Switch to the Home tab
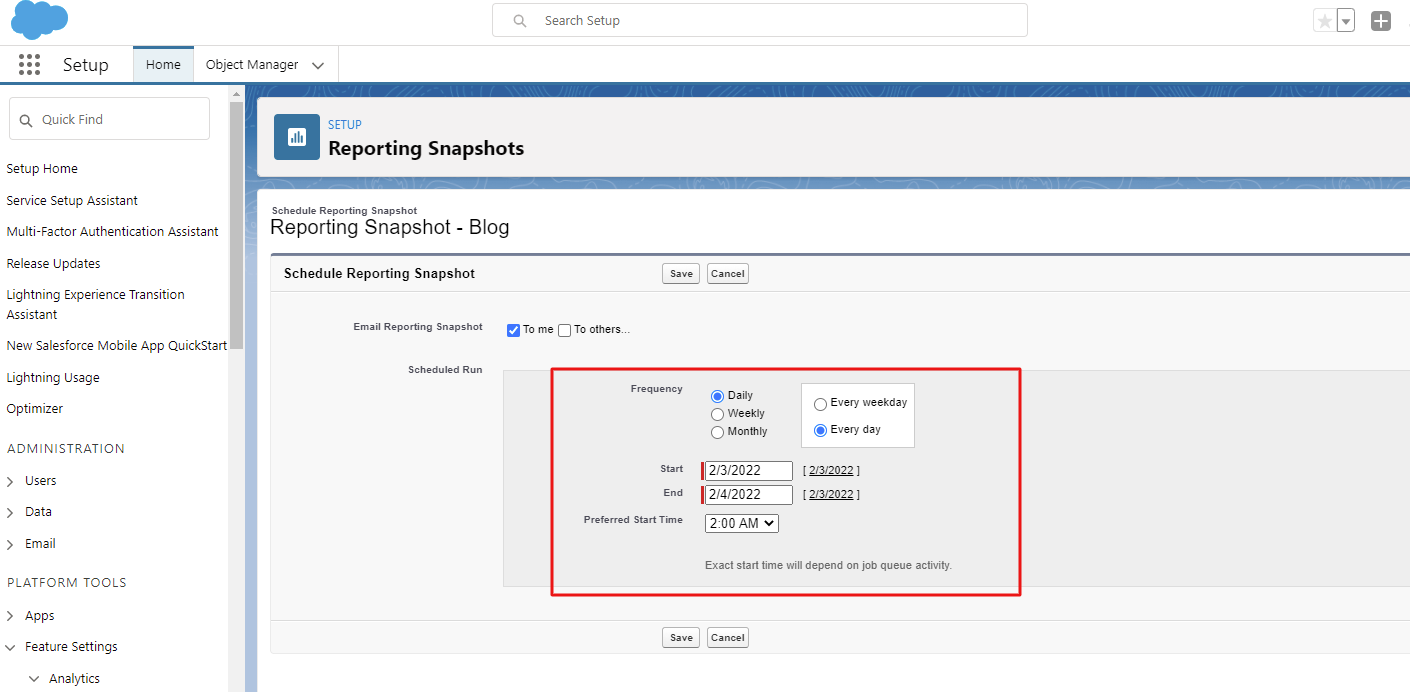Image resolution: width=1410 pixels, height=692 pixels. coord(163,65)
